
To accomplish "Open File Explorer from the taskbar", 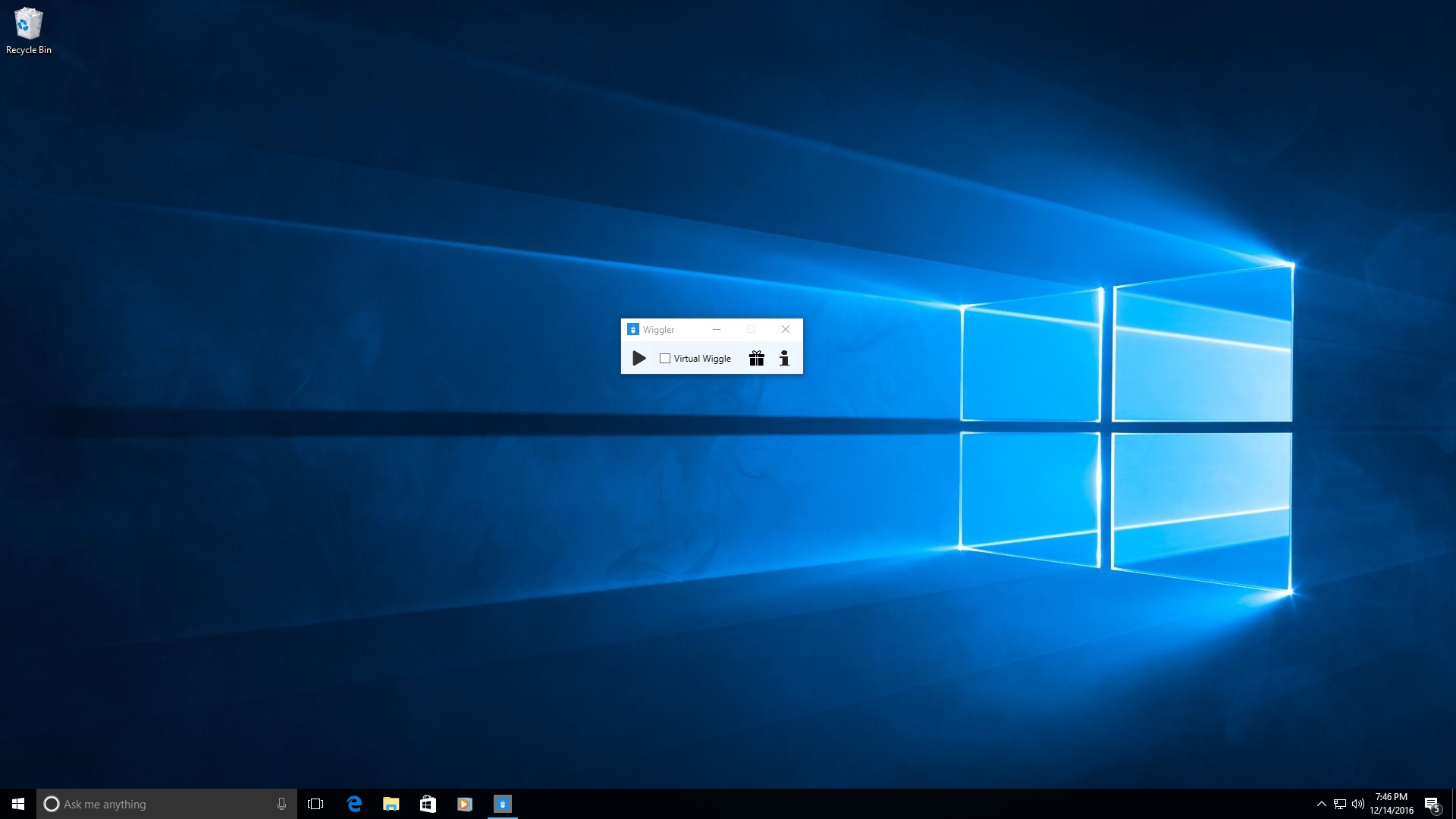I will coord(391,804).
